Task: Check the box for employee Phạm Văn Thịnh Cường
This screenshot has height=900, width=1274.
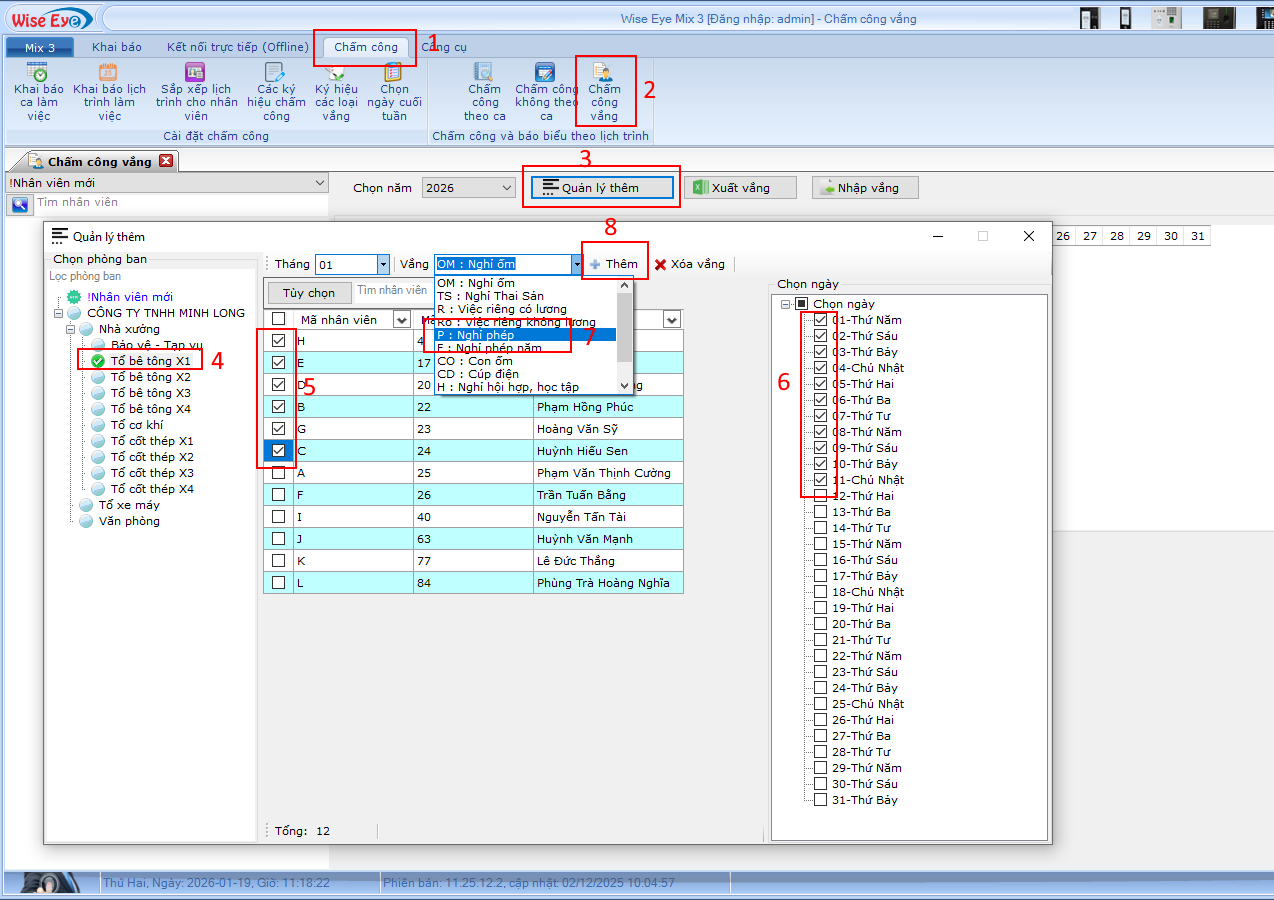Action: point(278,473)
